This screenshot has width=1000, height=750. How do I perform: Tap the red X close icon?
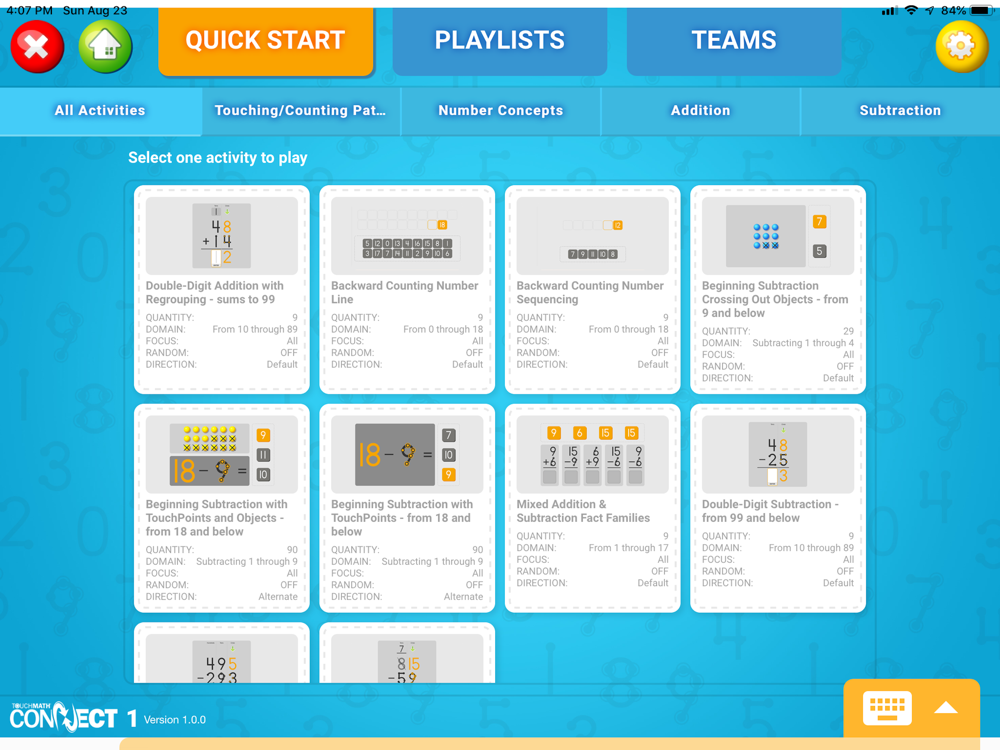[x=37, y=47]
